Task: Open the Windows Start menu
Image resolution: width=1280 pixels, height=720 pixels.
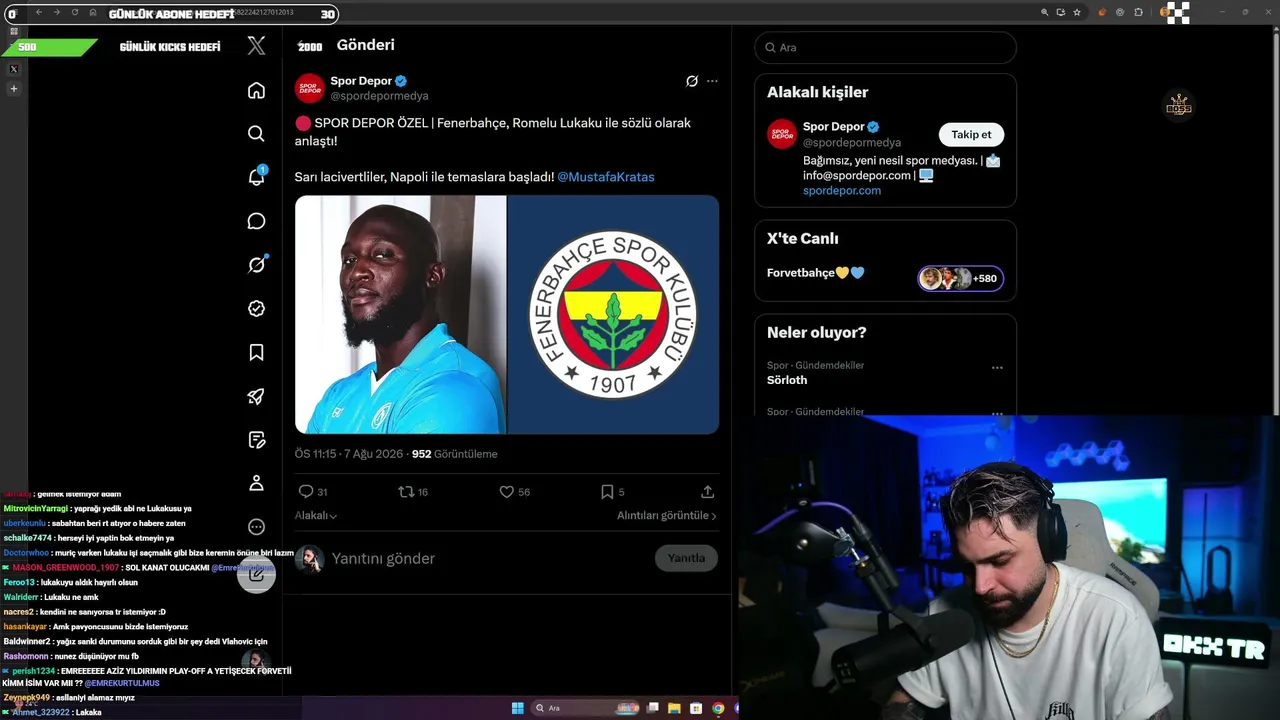Action: pyautogui.click(x=517, y=708)
